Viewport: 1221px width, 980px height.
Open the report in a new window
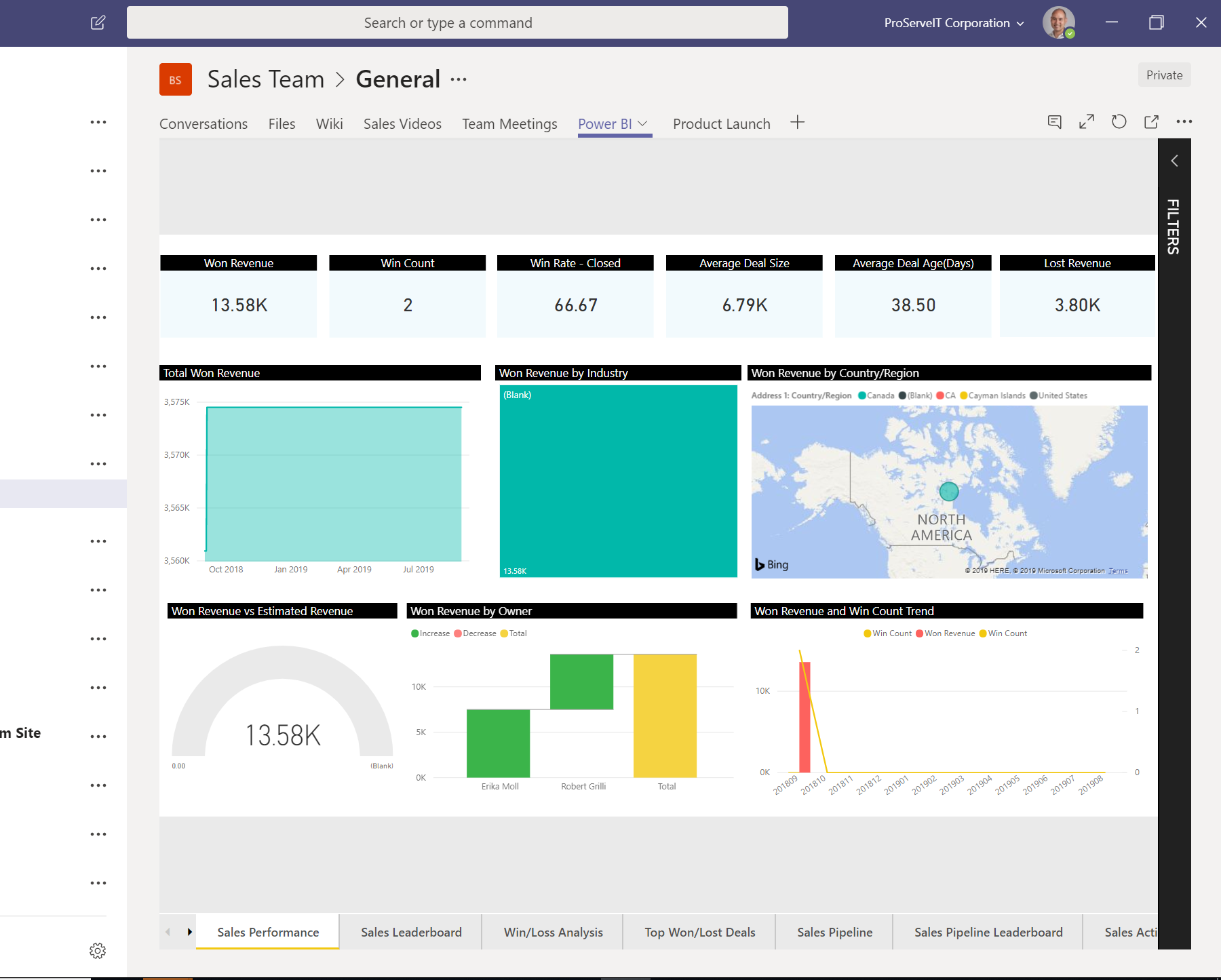point(1151,122)
